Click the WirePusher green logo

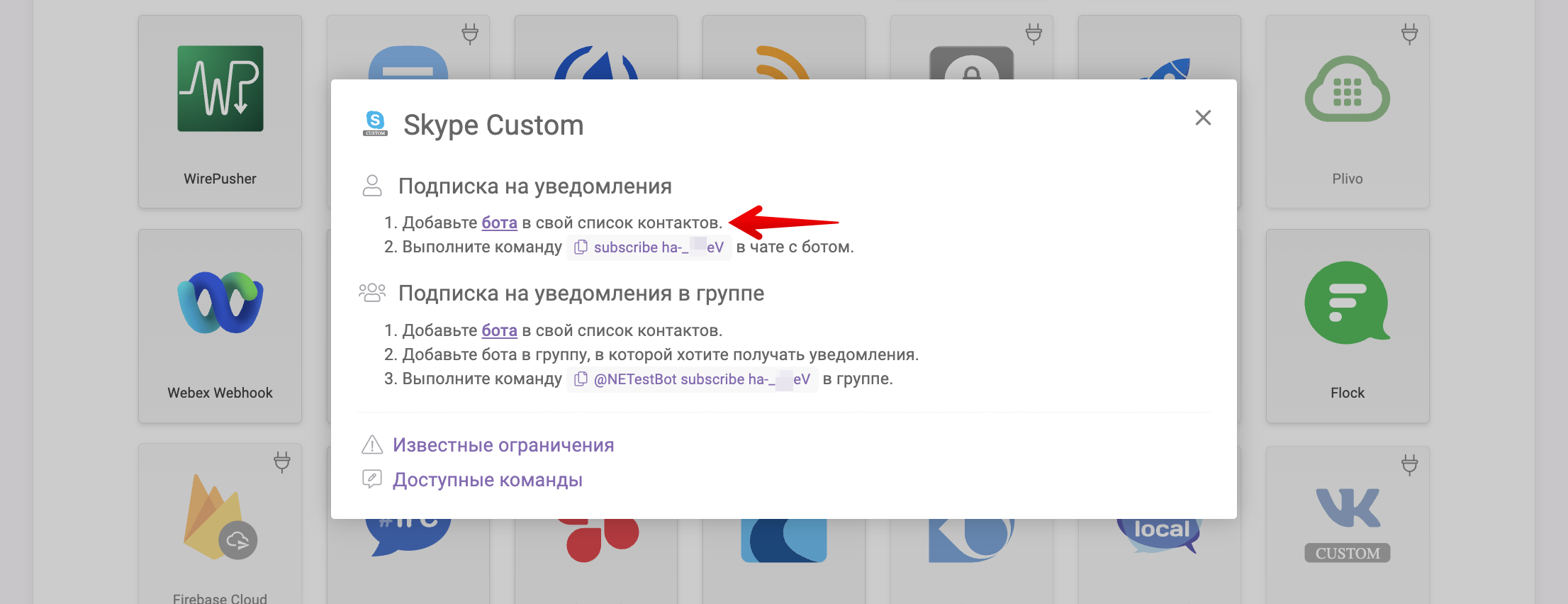[x=220, y=89]
